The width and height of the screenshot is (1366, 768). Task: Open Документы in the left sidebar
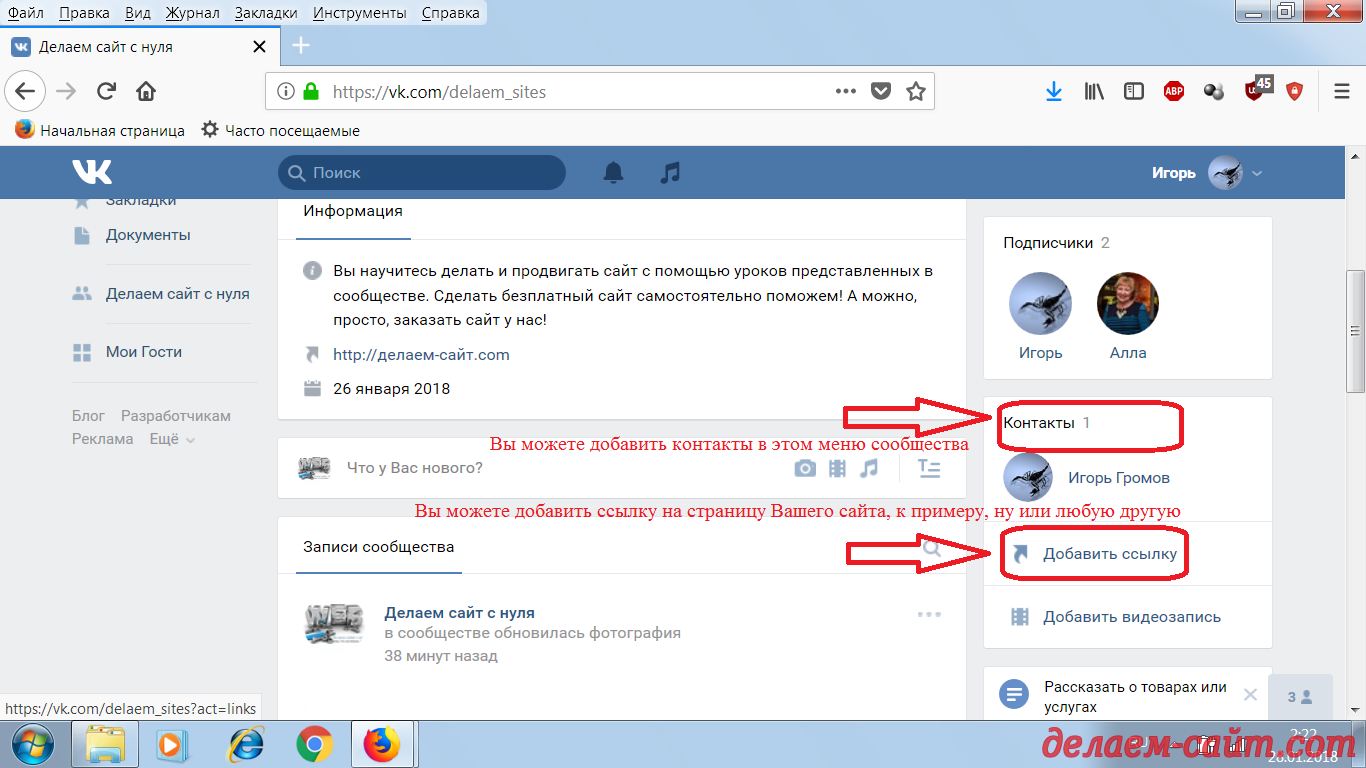pyautogui.click(x=148, y=235)
